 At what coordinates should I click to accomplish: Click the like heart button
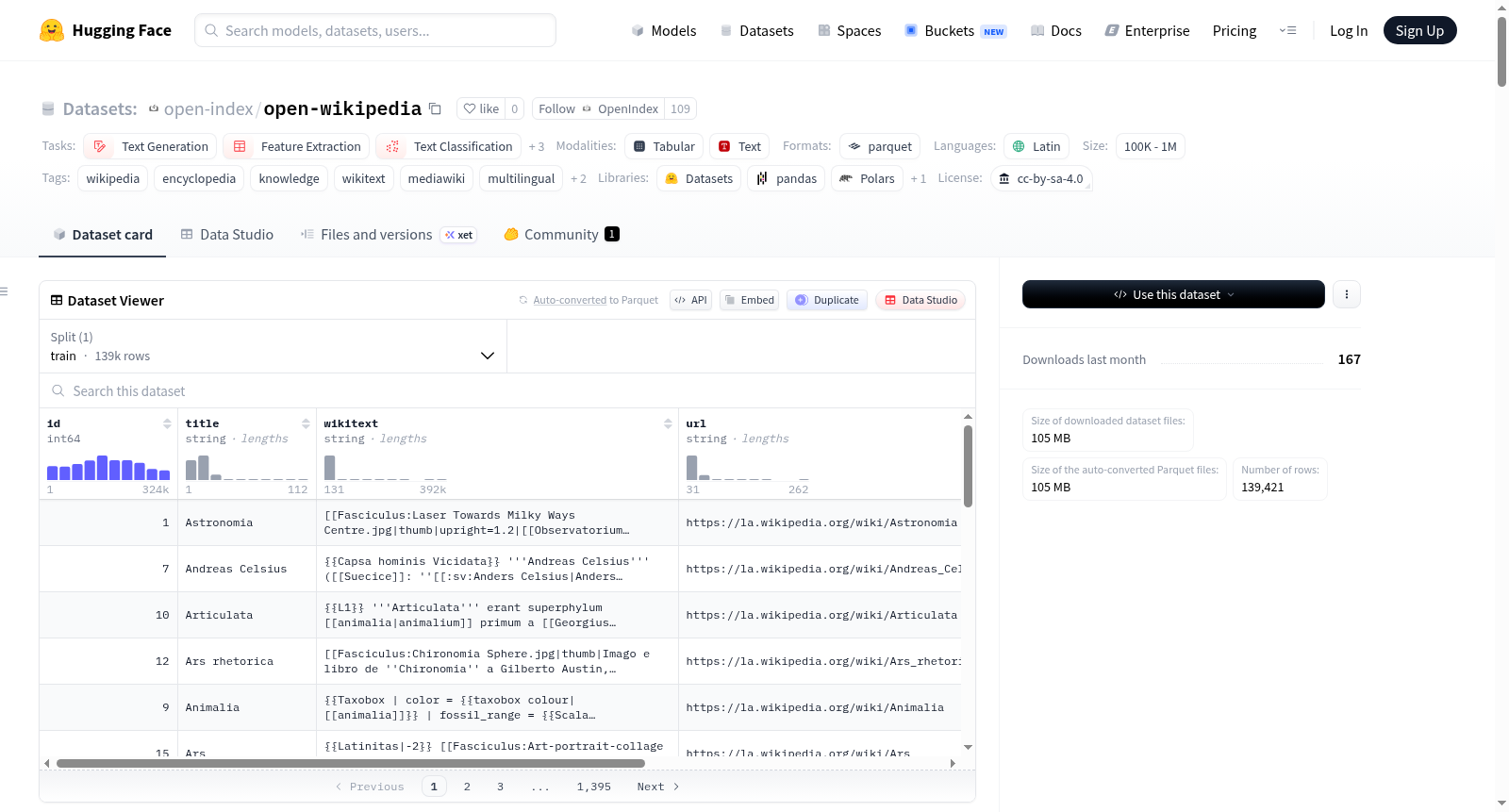pos(481,108)
